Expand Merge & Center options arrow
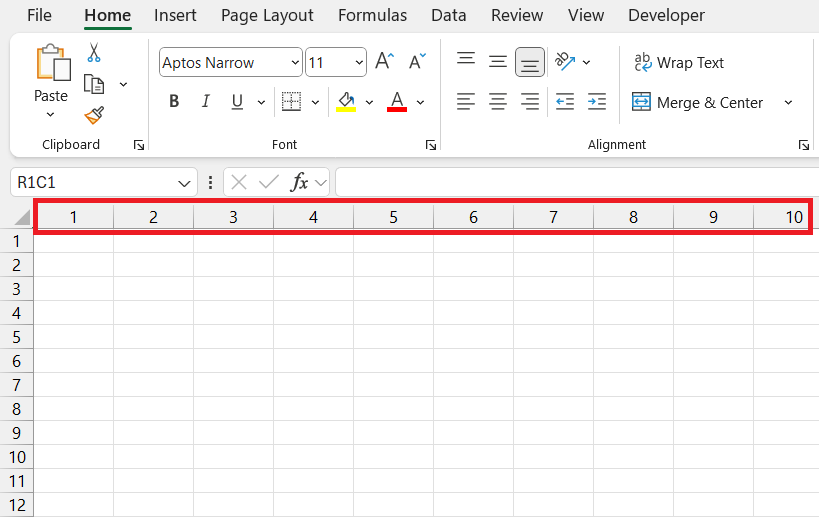 788,102
